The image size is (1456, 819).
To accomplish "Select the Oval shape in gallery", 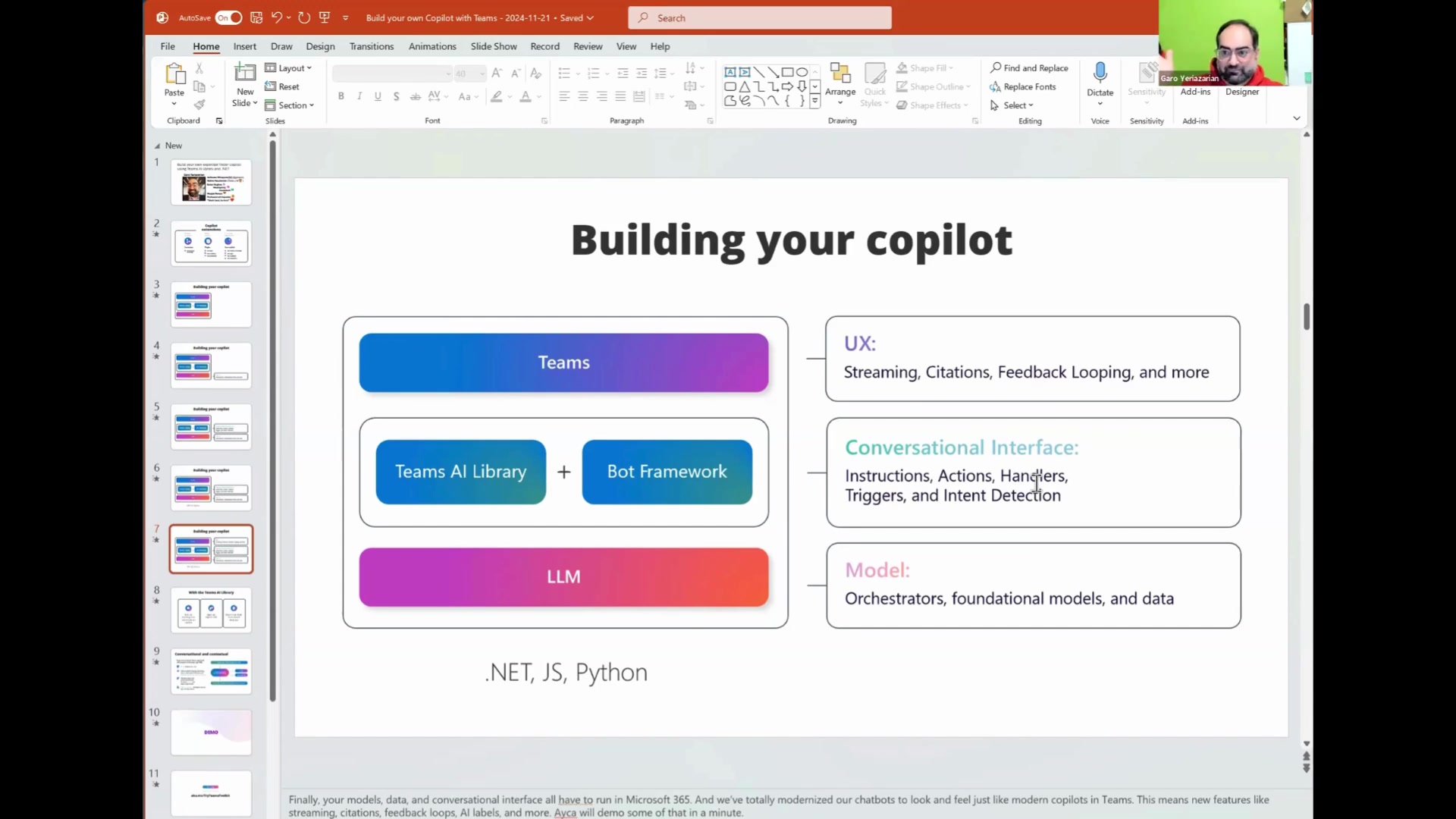I will pyautogui.click(x=802, y=72).
